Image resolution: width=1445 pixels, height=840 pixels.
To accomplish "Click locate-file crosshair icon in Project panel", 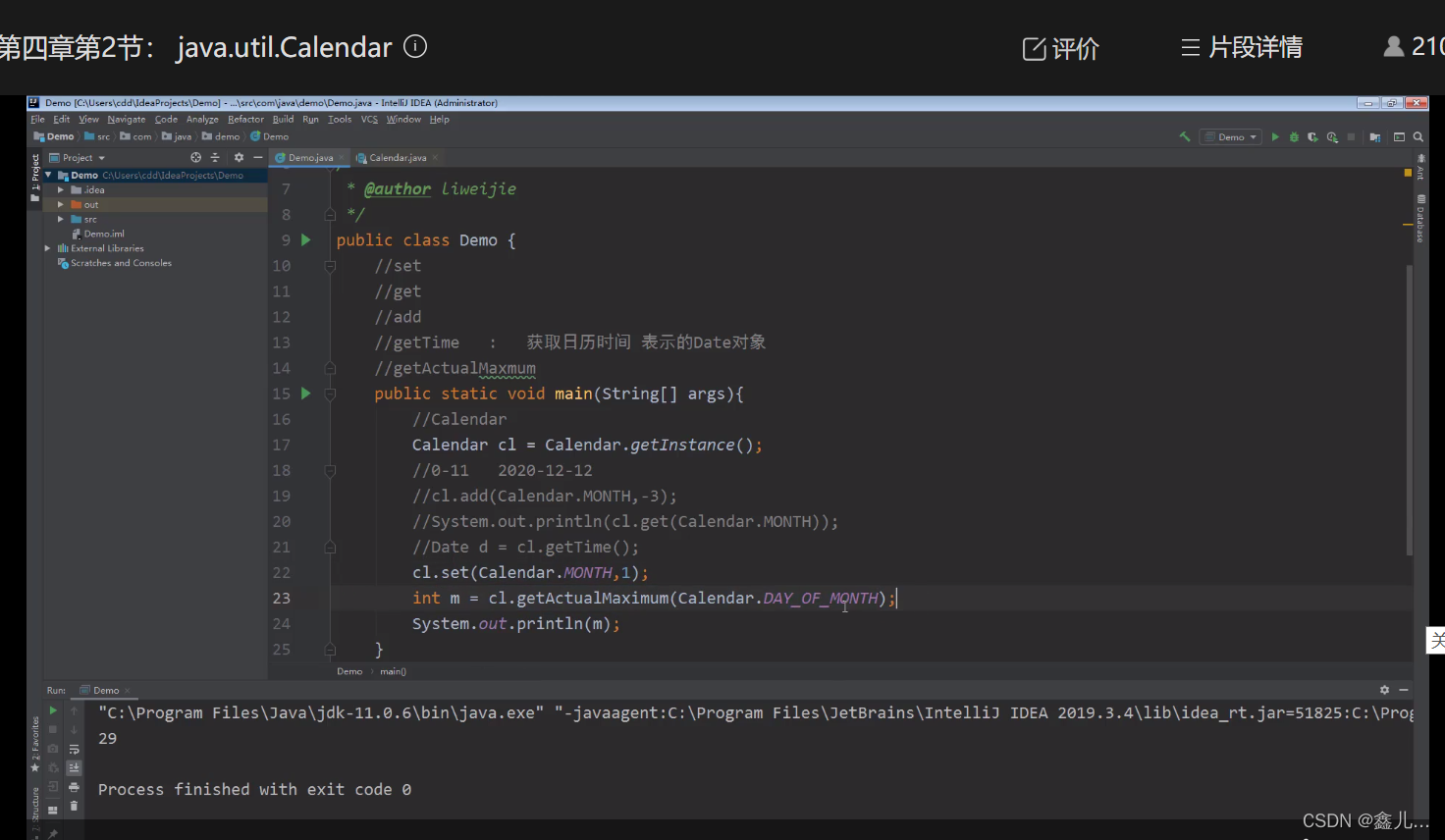I will [x=195, y=157].
